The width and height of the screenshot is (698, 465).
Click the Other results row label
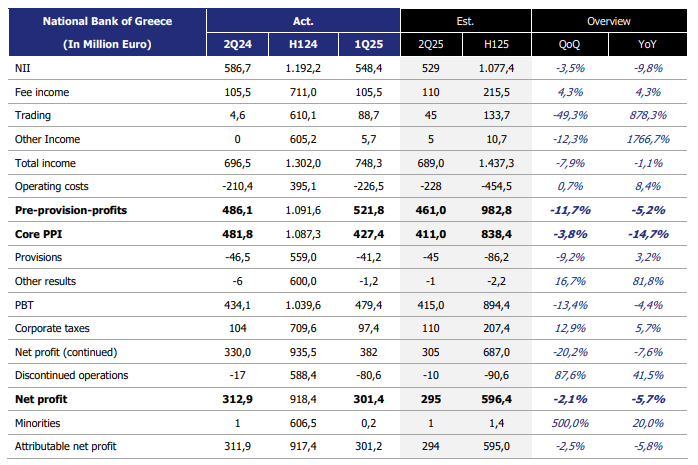click(x=45, y=281)
